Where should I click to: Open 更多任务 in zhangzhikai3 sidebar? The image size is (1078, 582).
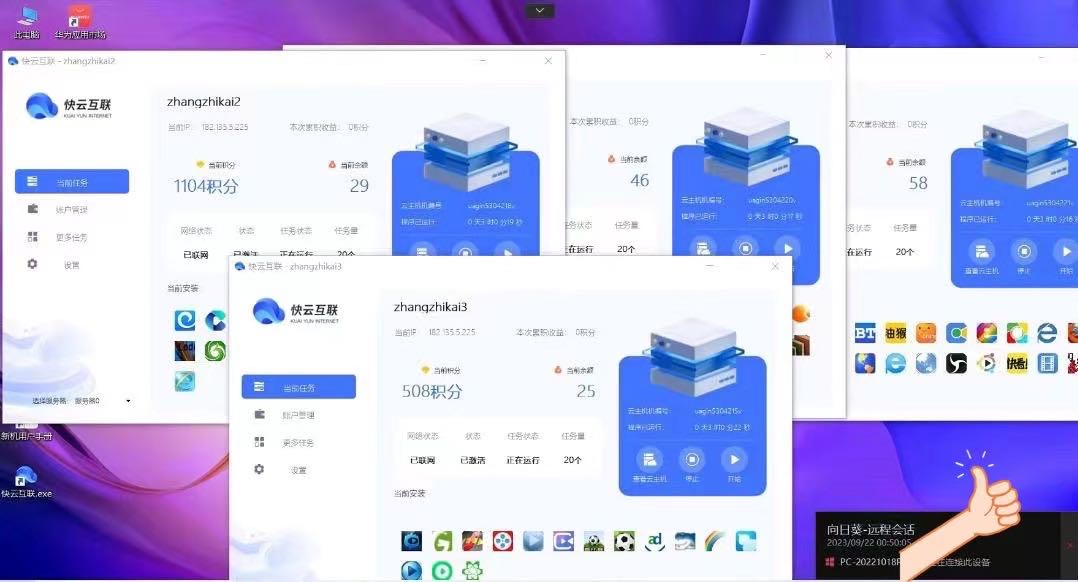[298, 443]
